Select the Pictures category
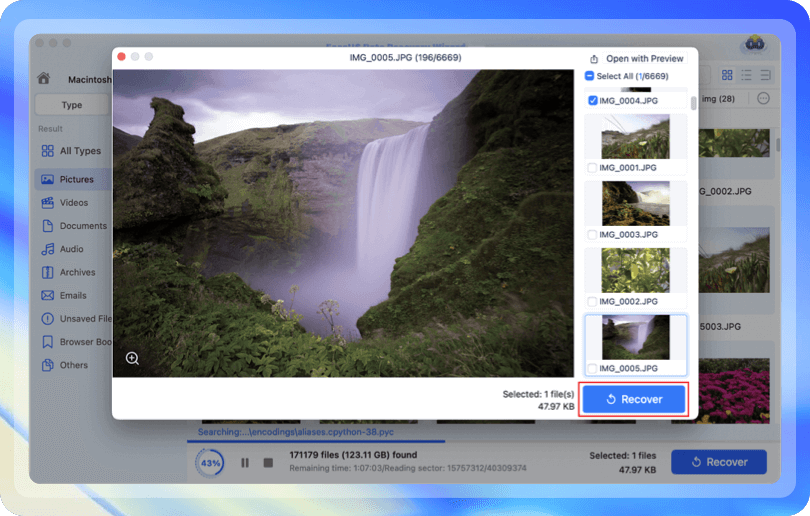 coord(73,179)
